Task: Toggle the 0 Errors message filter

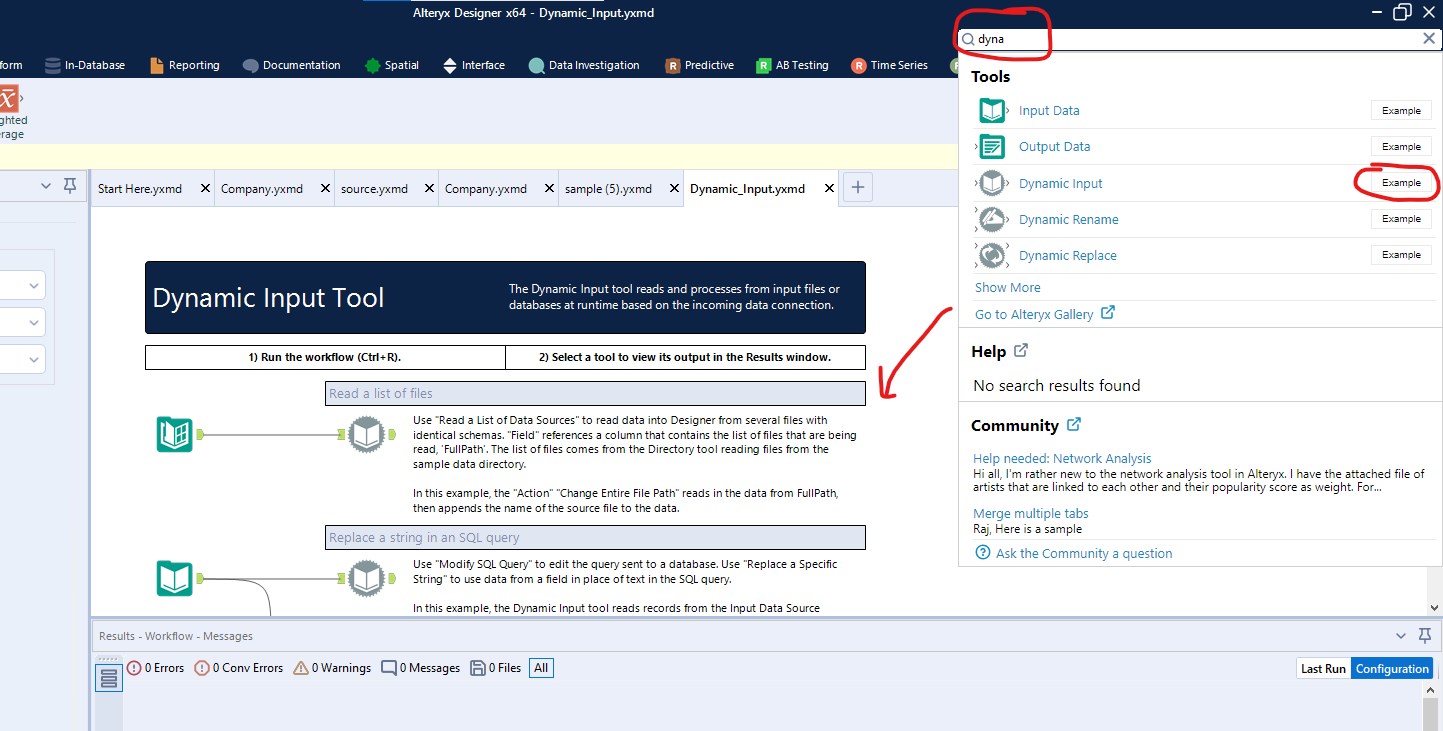Action: (x=155, y=667)
